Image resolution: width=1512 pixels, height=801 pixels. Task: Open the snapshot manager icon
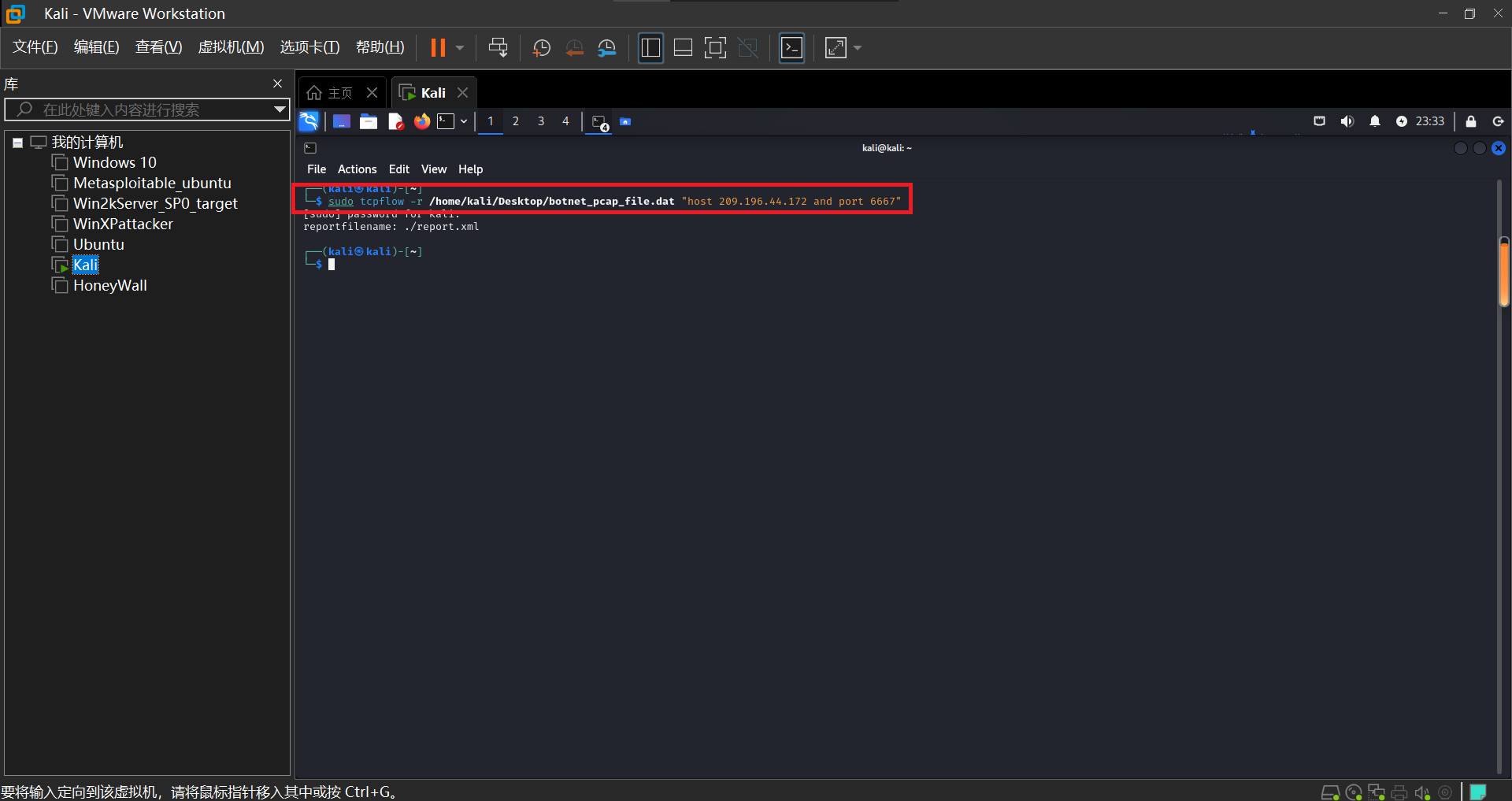pos(607,48)
